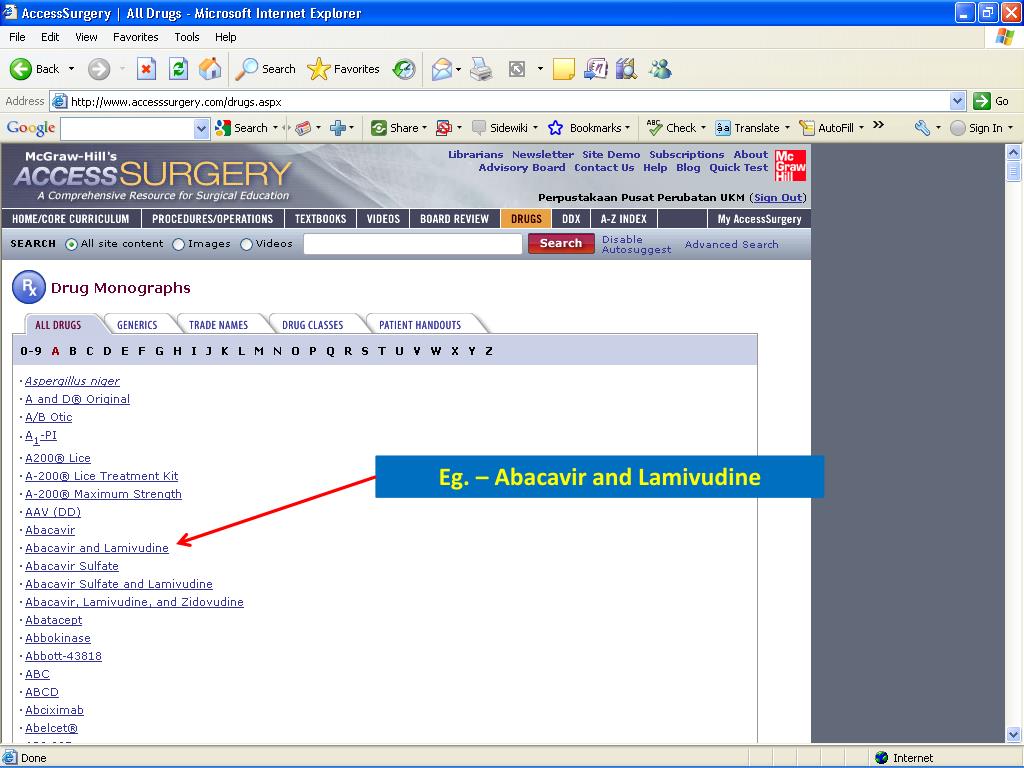
Task: Click the AutoFill button
Action: [x=827, y=128]
